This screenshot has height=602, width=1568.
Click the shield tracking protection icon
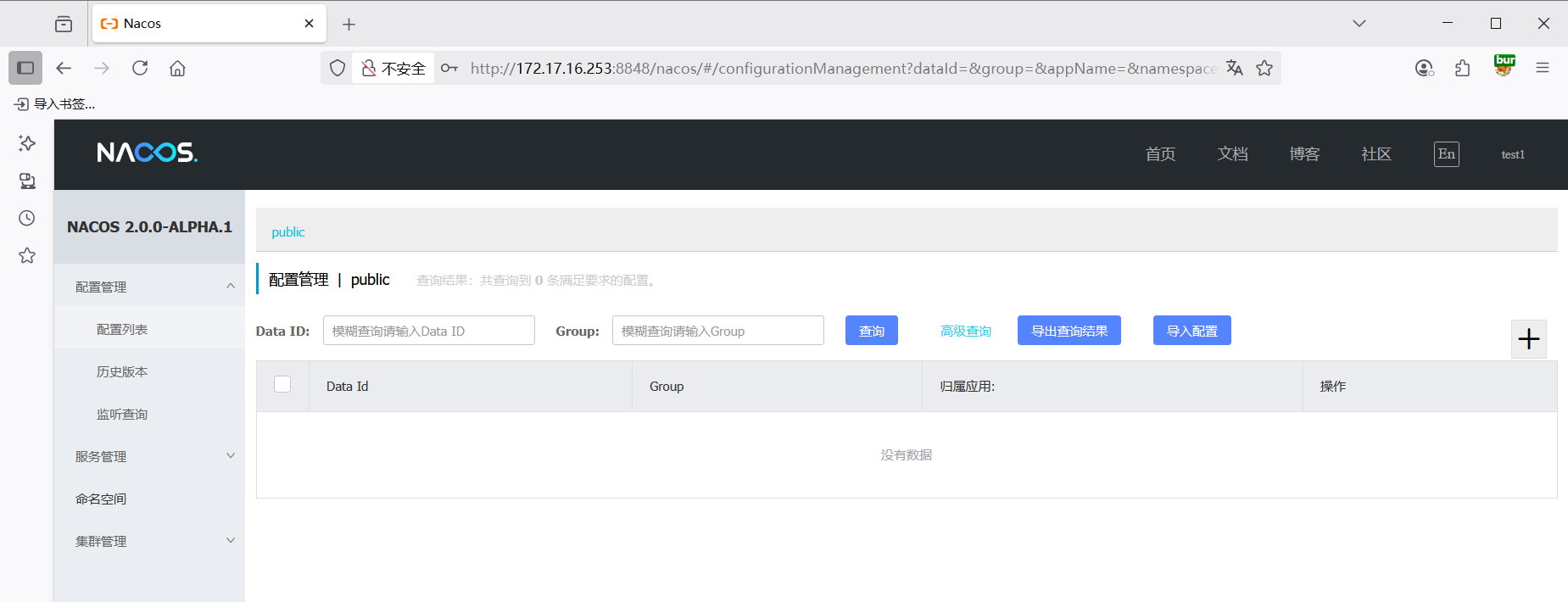click(338, 68)
